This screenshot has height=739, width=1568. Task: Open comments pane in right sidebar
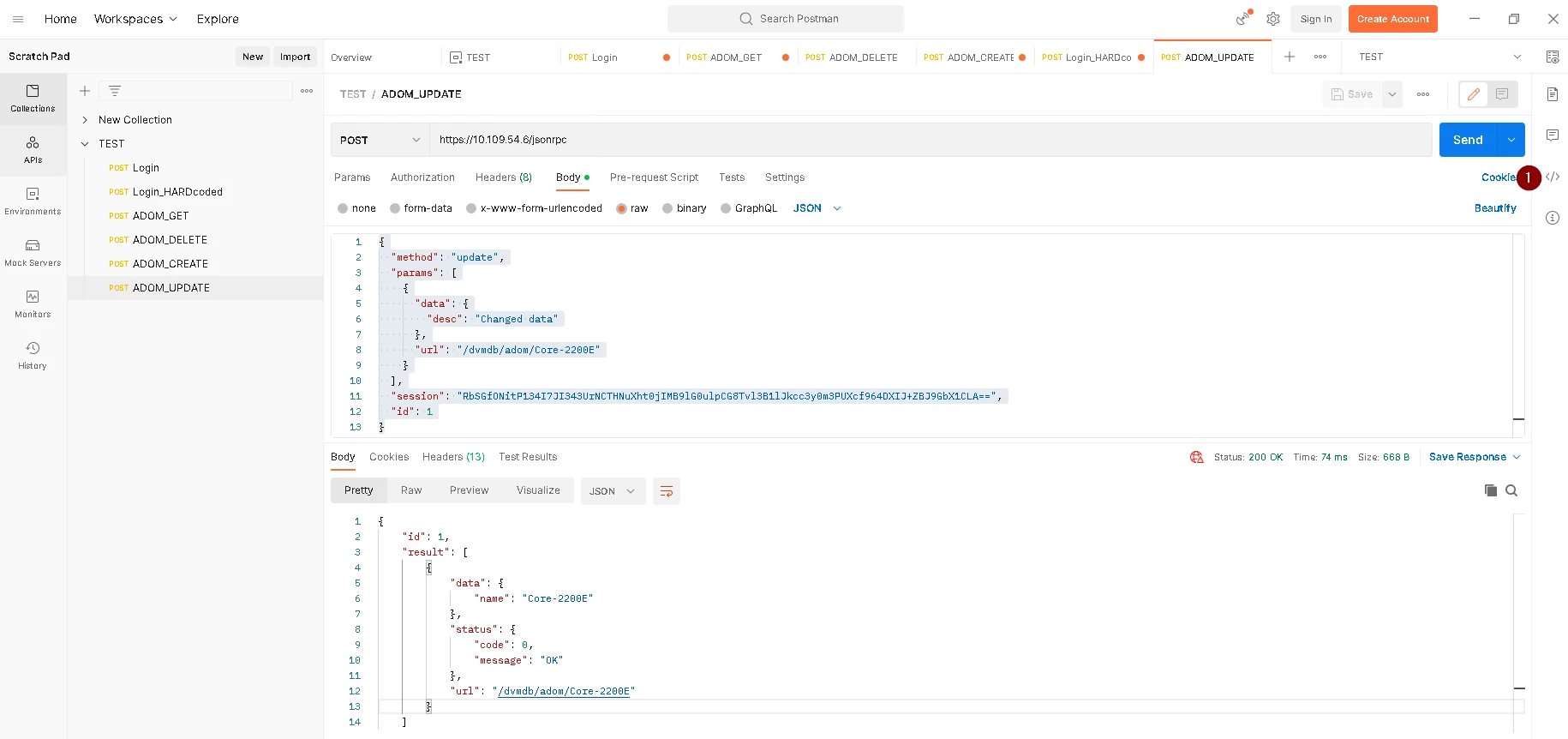[x=1552, y=135]
